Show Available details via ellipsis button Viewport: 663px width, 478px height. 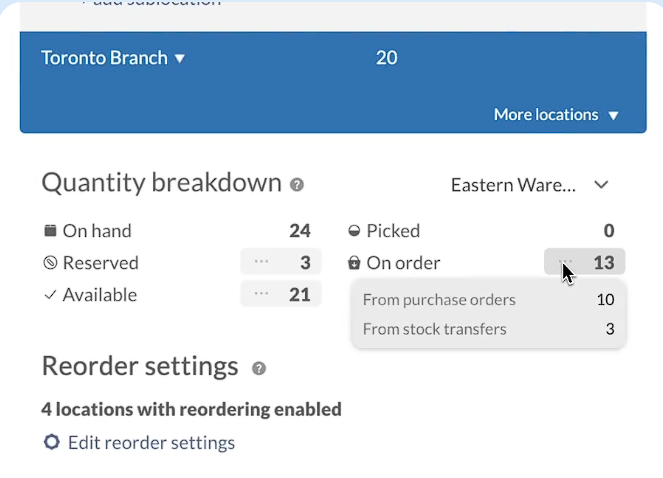point(261,294)
